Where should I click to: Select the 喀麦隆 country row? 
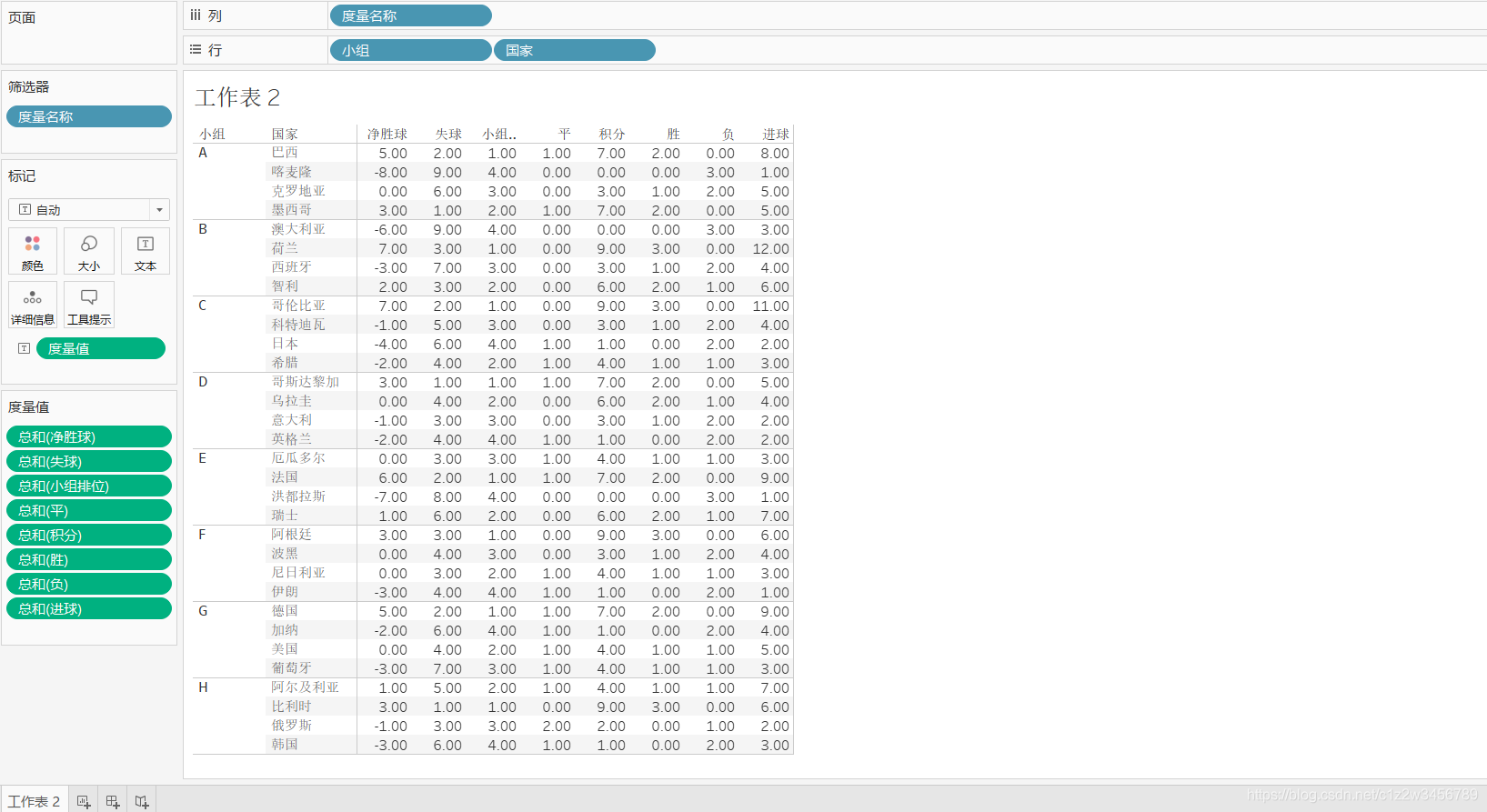coord(292,172)
